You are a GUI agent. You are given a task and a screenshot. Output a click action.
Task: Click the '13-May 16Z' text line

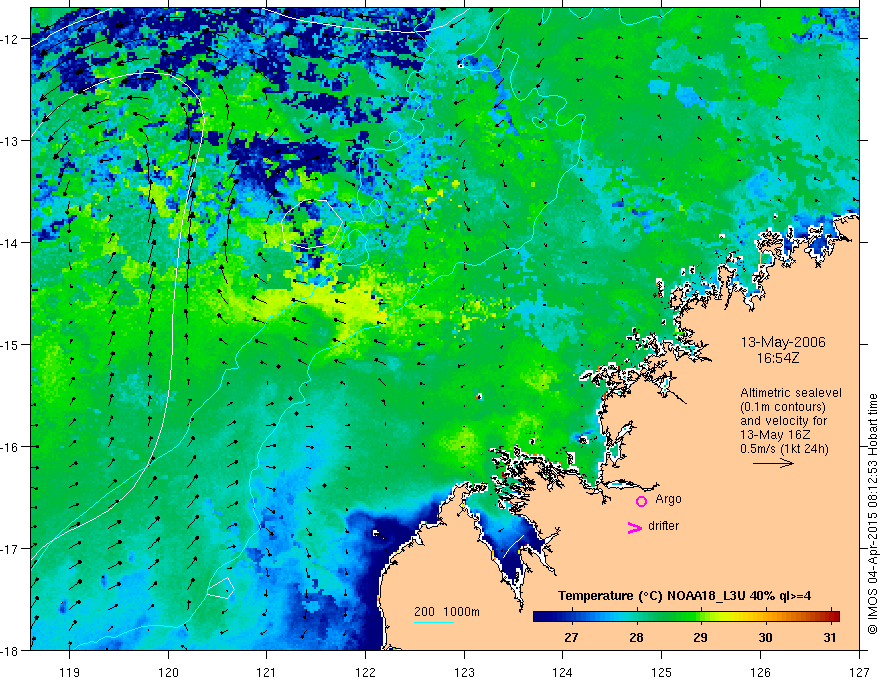point(775,435)
